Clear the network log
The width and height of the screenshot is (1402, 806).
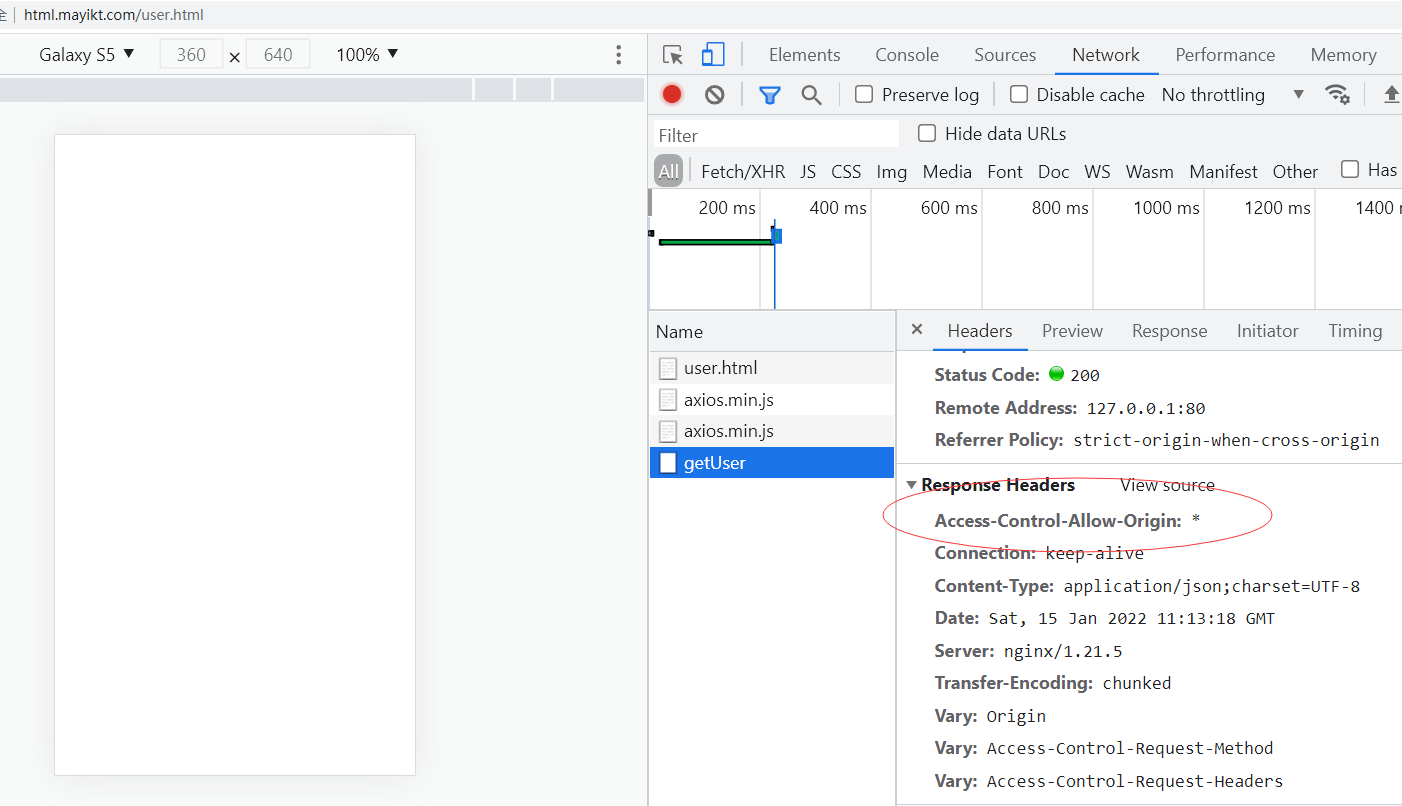714,95
